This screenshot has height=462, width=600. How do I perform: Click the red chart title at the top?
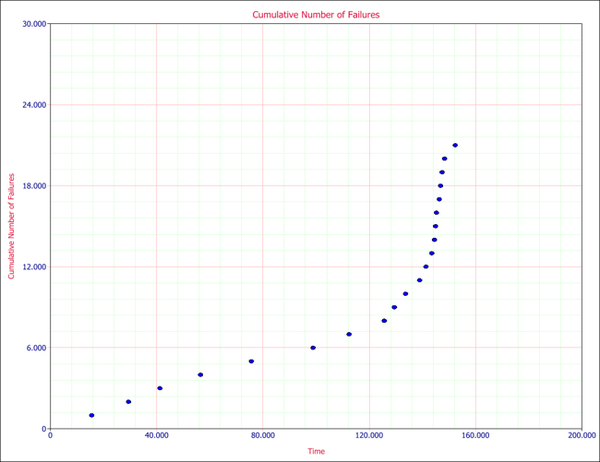point(316,15)
